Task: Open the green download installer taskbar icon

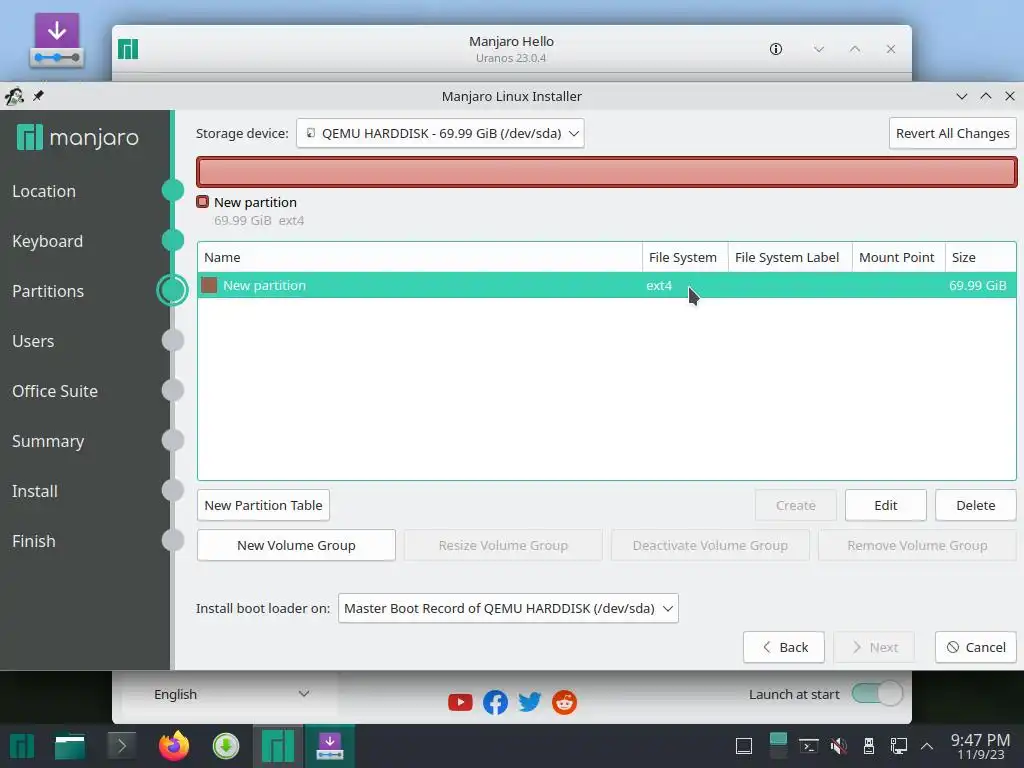Action: (226, 746)
